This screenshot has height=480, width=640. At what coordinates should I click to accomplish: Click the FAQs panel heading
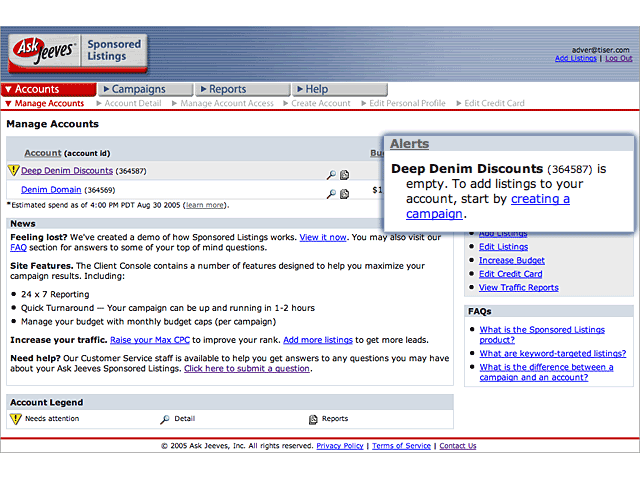480,311
